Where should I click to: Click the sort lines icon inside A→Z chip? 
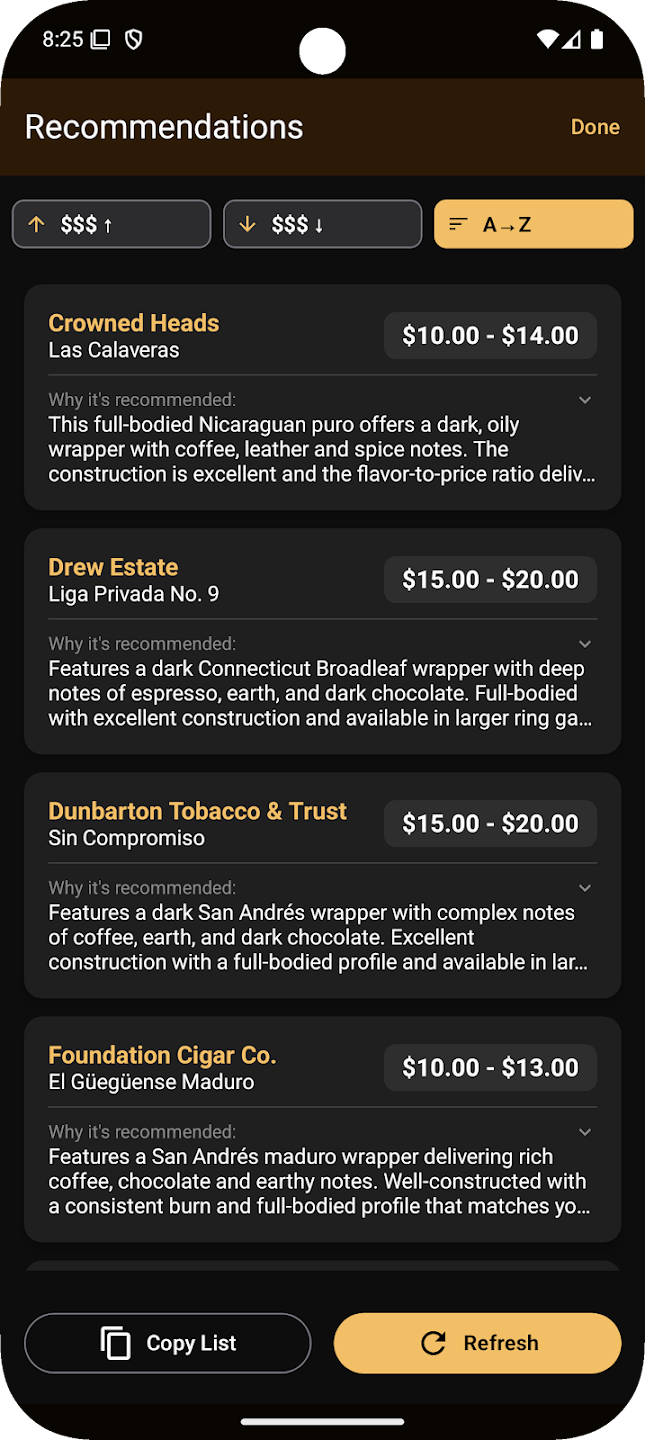pyautogui.click(x=458, y=224)
